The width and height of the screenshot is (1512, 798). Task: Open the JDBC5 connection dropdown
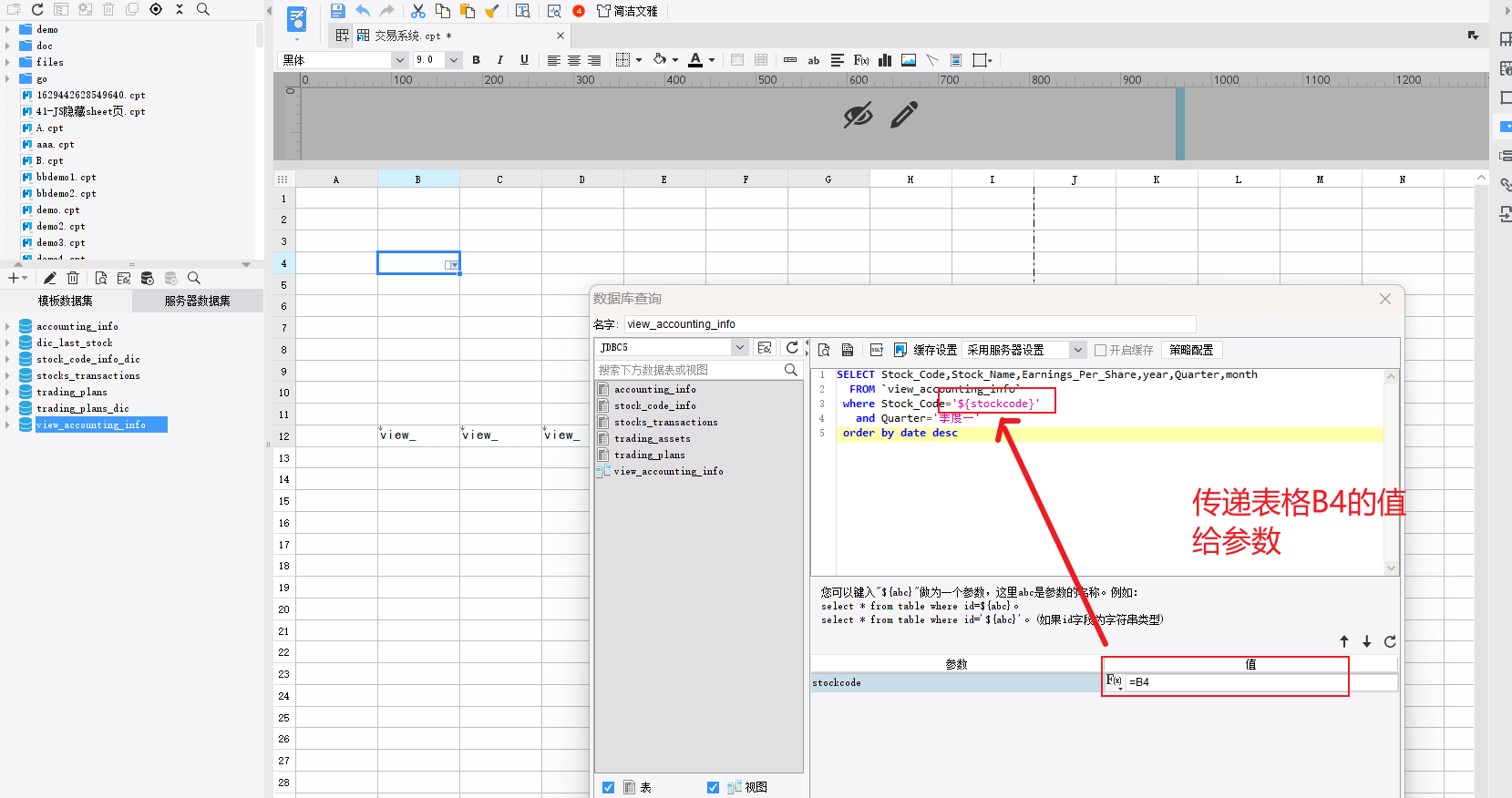(x=740, y=347)
